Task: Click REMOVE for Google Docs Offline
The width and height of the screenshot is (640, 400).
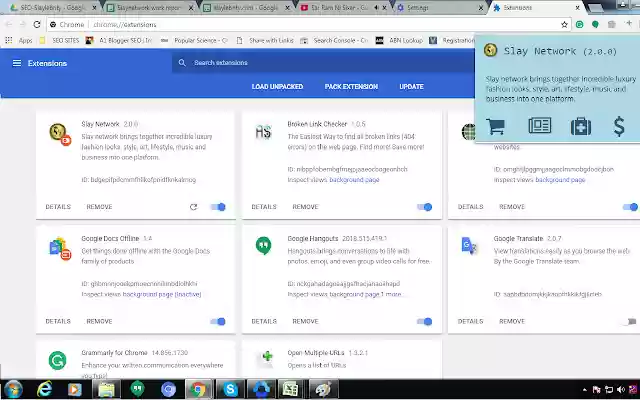Action: [99, 321]
